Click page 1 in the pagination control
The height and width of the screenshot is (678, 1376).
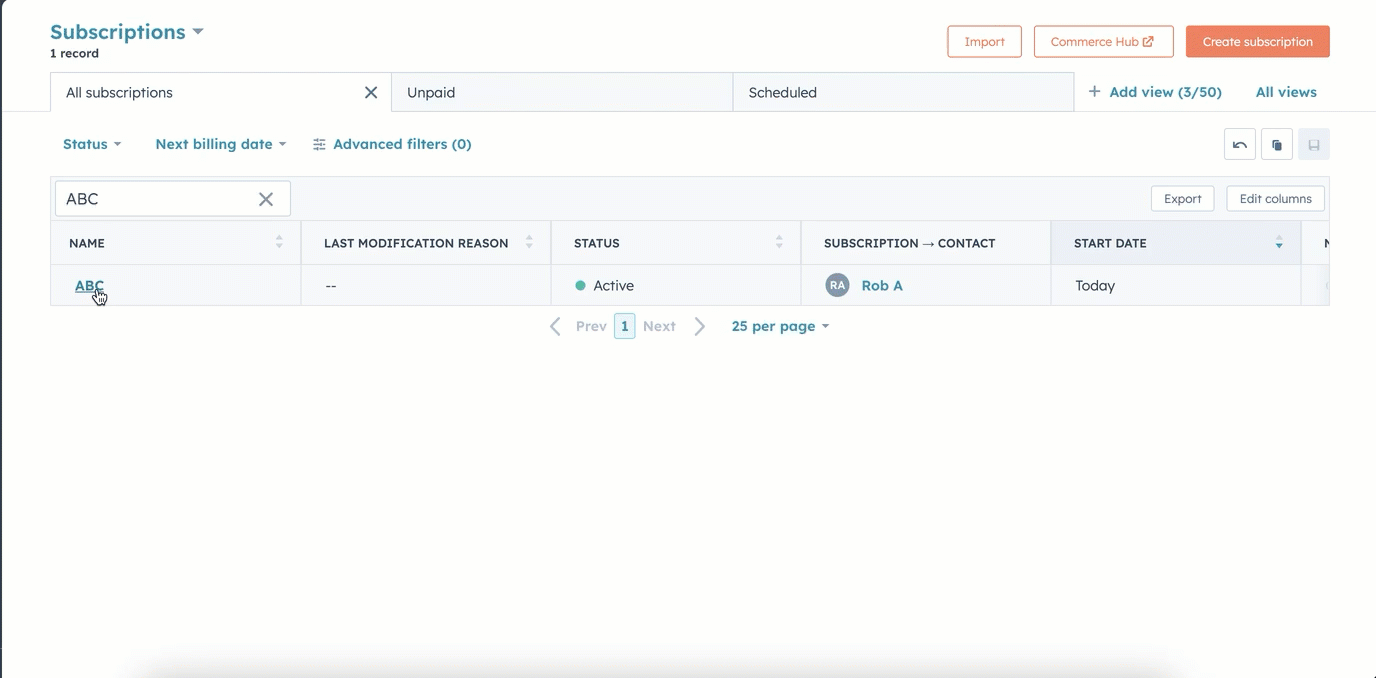pyautogui.click(x=624, y=325)
